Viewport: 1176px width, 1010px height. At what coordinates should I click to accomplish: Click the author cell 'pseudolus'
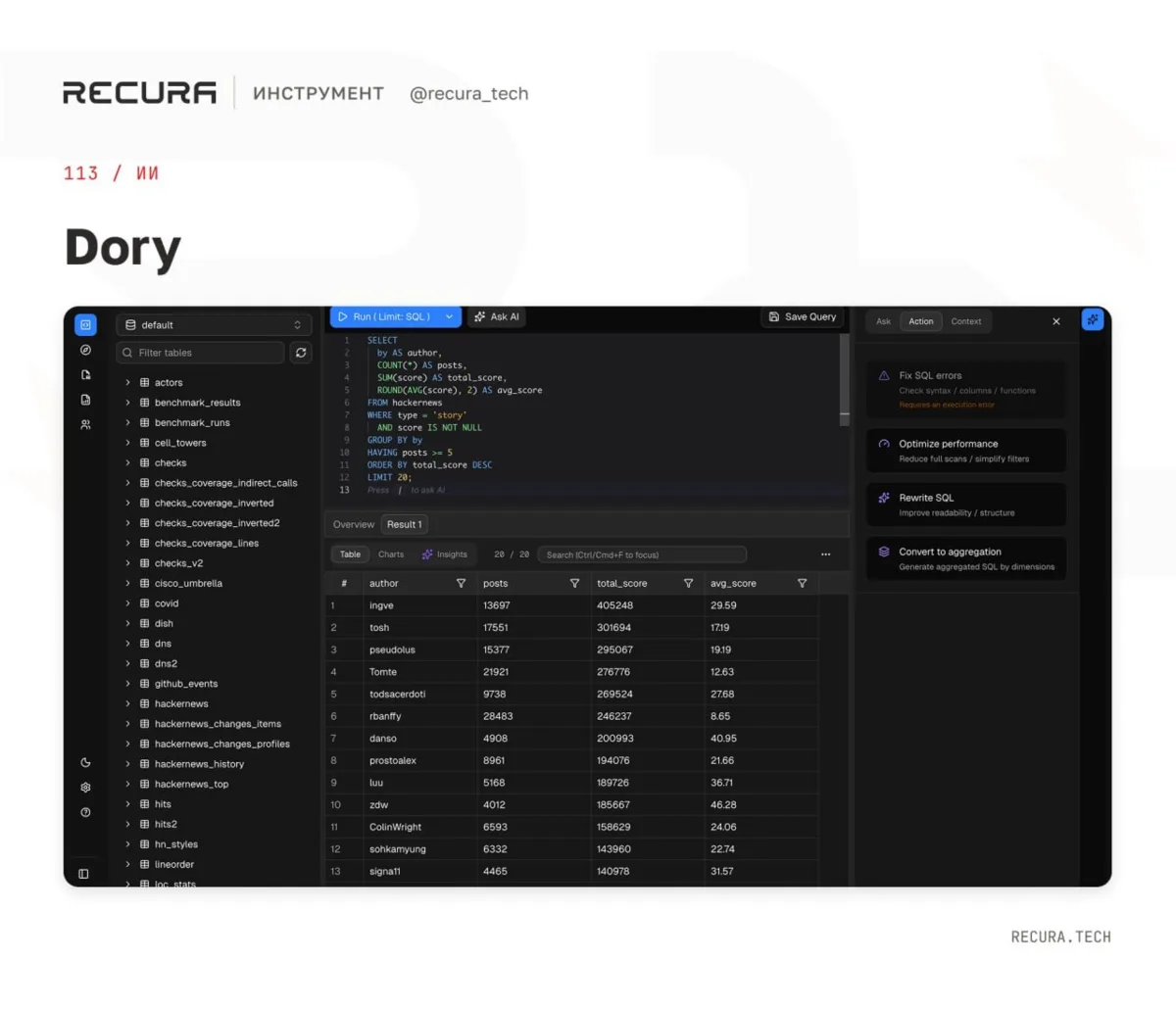pyautogui.click(x=392, y=650)
